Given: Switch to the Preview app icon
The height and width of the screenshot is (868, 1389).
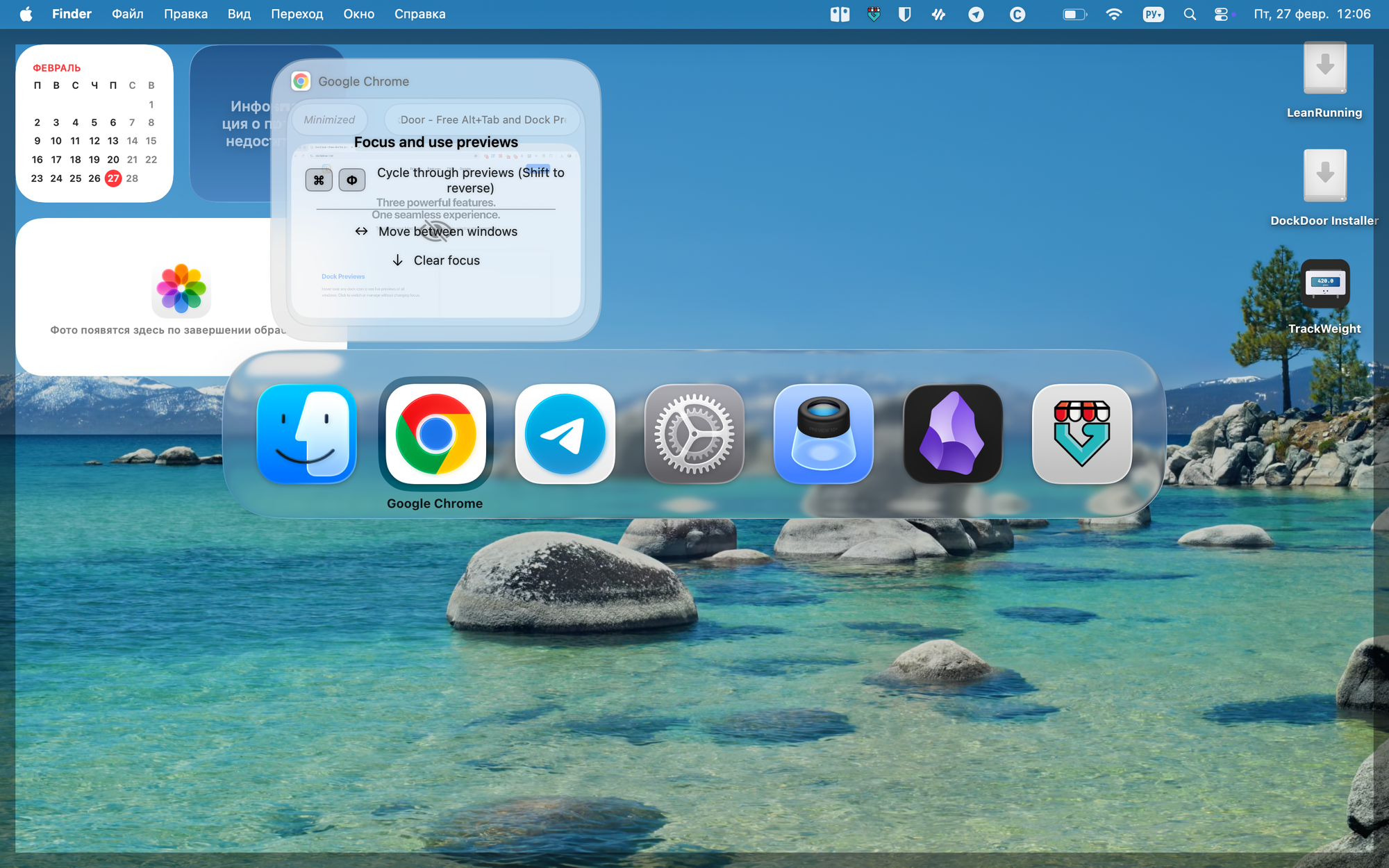Looking at the screenshot, I should tap(823, 434).
